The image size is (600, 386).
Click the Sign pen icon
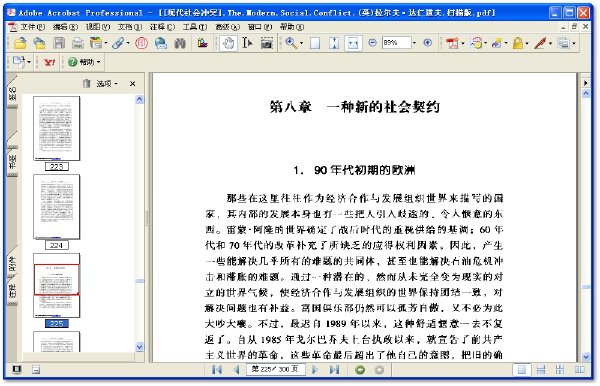click(x=540, y=43)
